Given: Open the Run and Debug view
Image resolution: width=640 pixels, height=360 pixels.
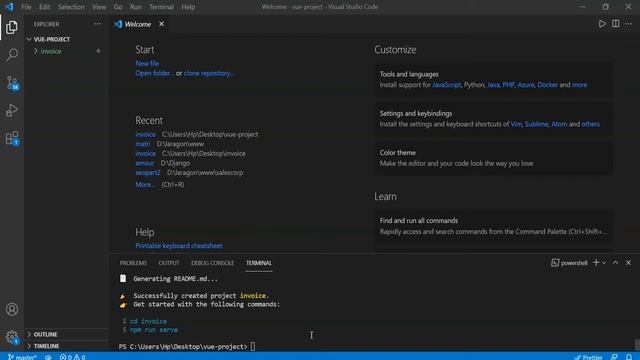Looking at the screenshot, I should [x=12, y=111].
